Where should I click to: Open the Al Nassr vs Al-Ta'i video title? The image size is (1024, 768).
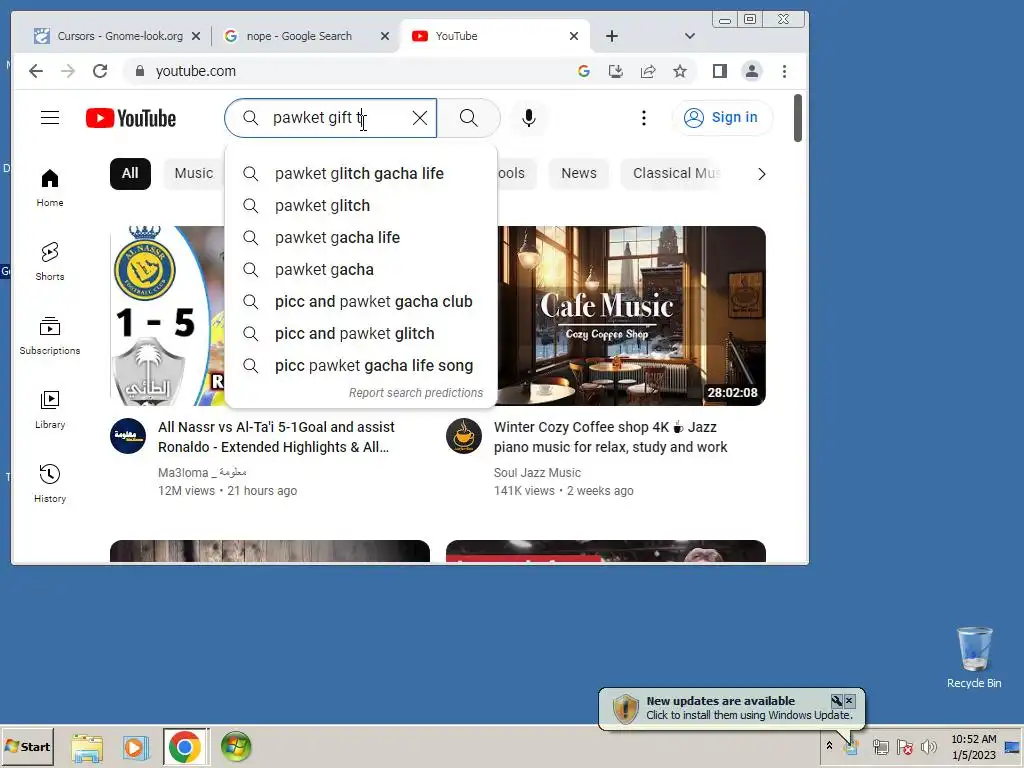(276, 437)
